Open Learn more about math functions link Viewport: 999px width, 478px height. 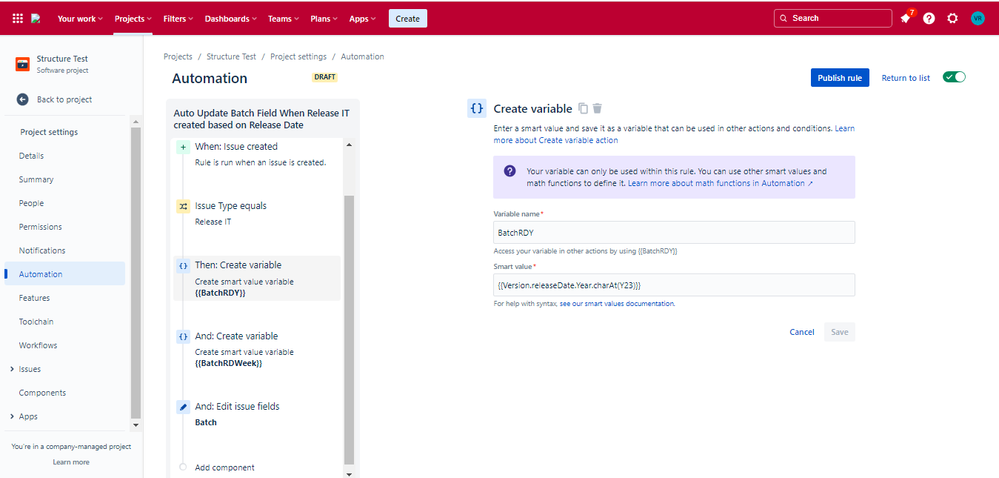(721, 183)
